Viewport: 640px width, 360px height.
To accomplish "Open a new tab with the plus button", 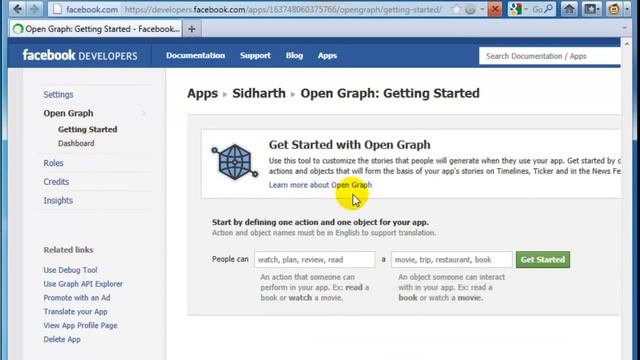I will (192, 29).
